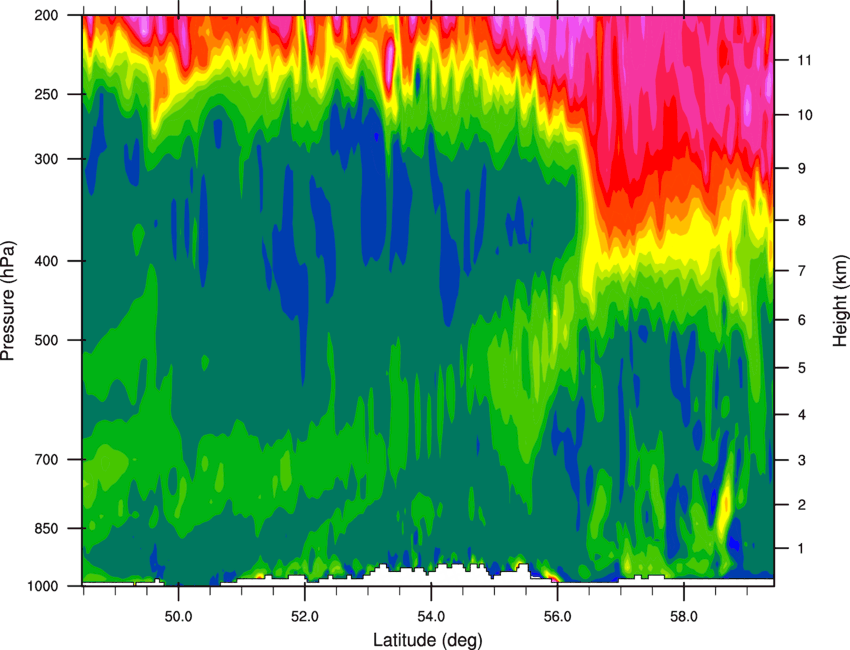Click the 1000 pressure tick label
The image size is (850, 650).
(43, 586)
